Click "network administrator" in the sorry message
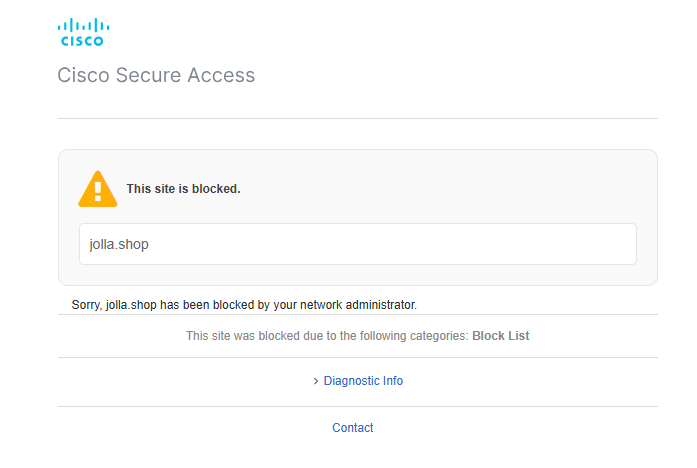This screenshot has width=697, height=468. (358, 305)
